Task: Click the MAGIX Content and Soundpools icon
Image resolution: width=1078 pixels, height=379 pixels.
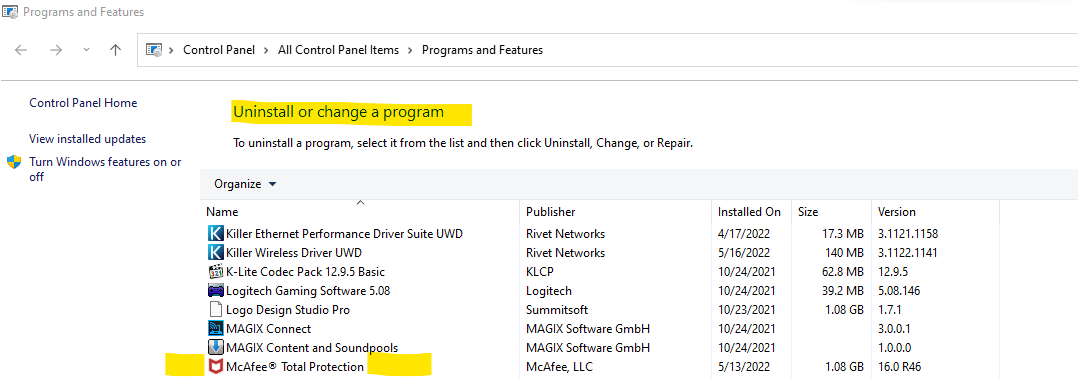Action: (215, 347)
